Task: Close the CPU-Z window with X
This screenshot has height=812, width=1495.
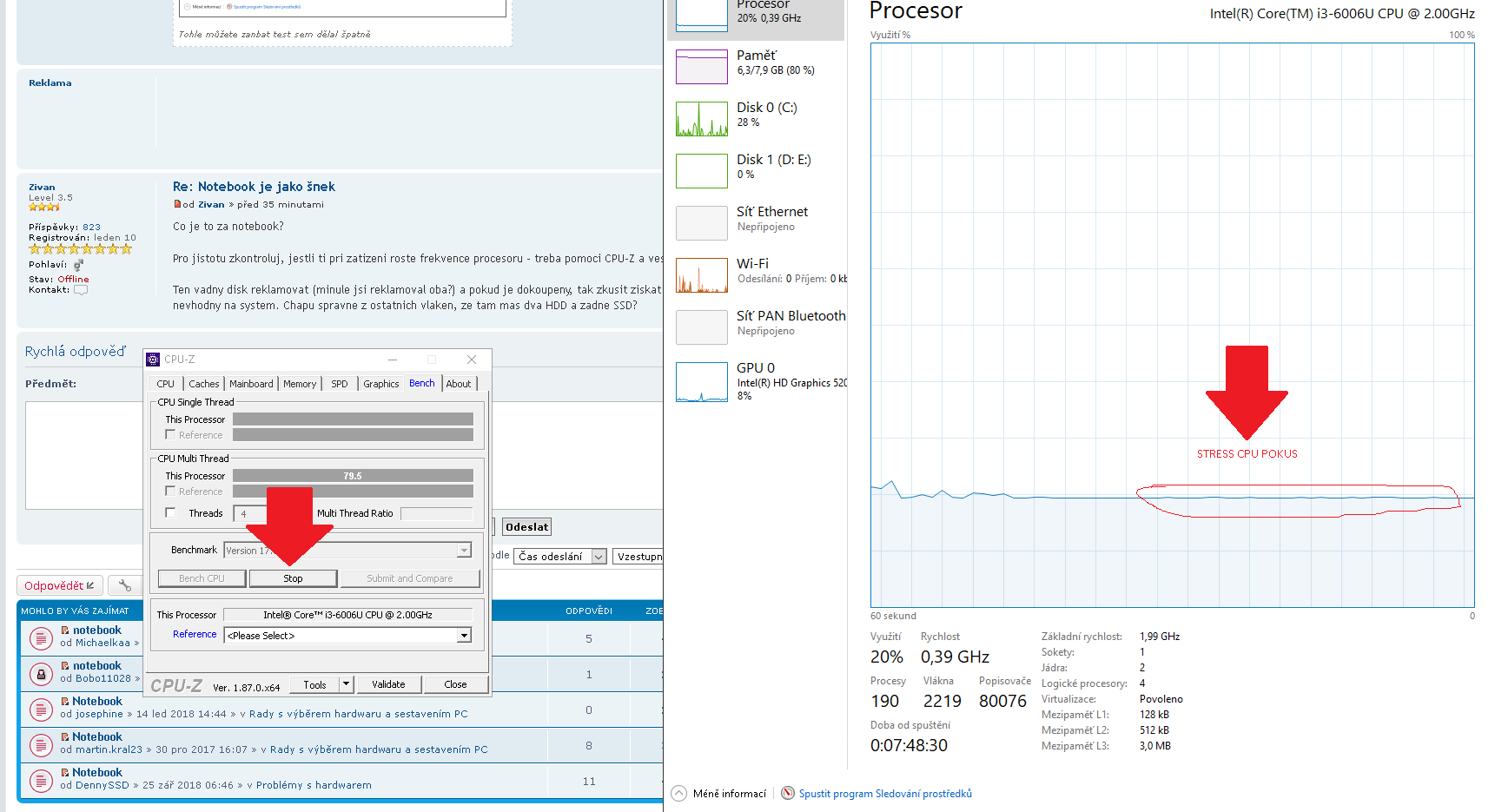Action: pos(472,360)
